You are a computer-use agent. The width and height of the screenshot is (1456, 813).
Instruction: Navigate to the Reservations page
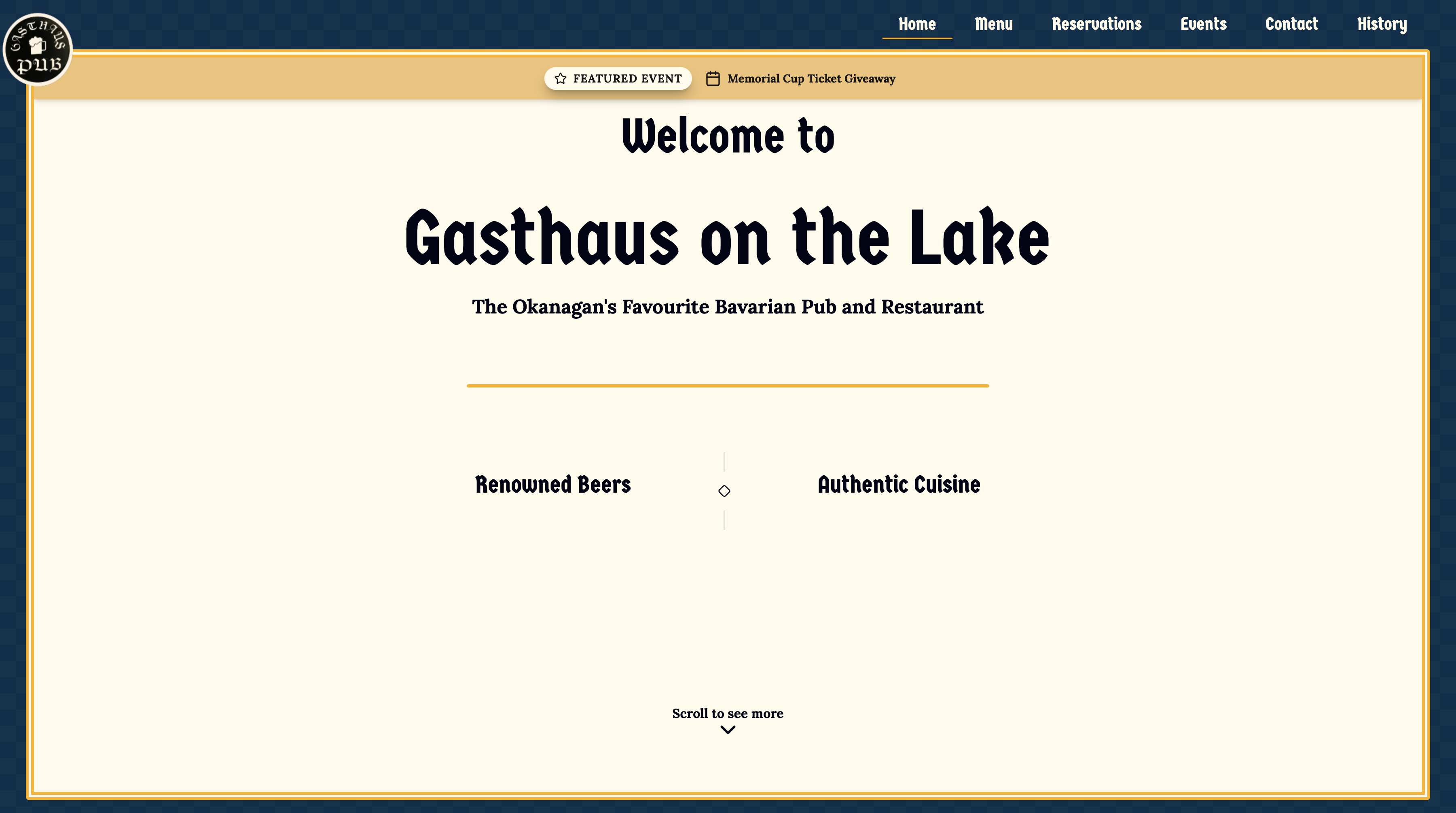pos(1096,24)
